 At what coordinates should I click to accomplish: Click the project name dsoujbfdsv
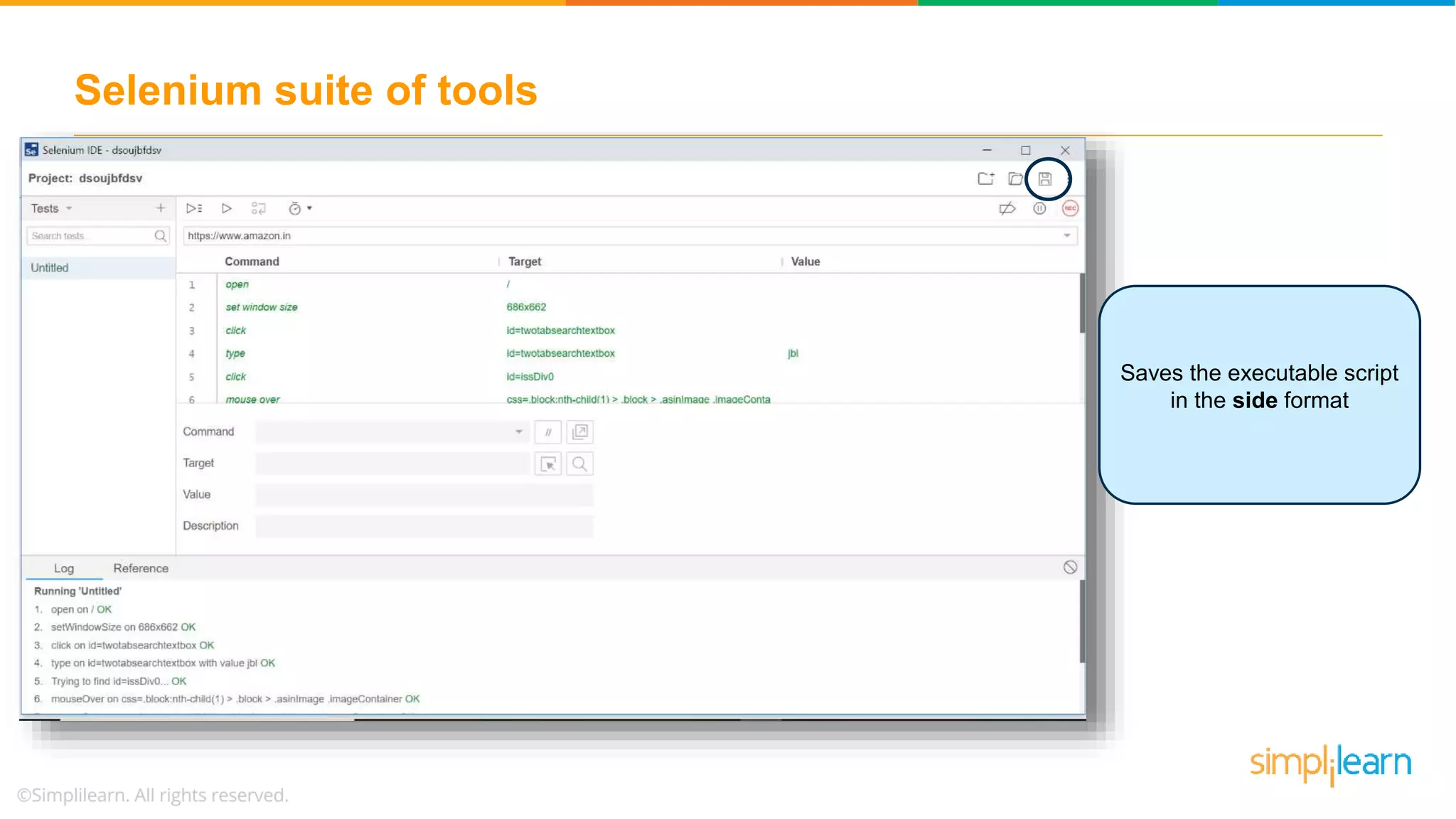point(110,178)
